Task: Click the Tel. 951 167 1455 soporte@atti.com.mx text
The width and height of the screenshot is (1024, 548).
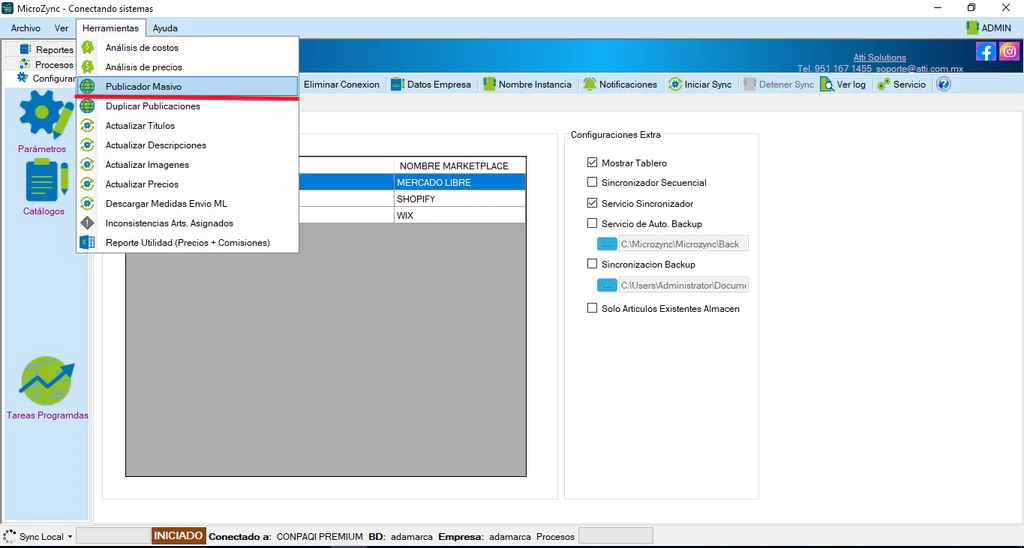Action: pos(880,68)
